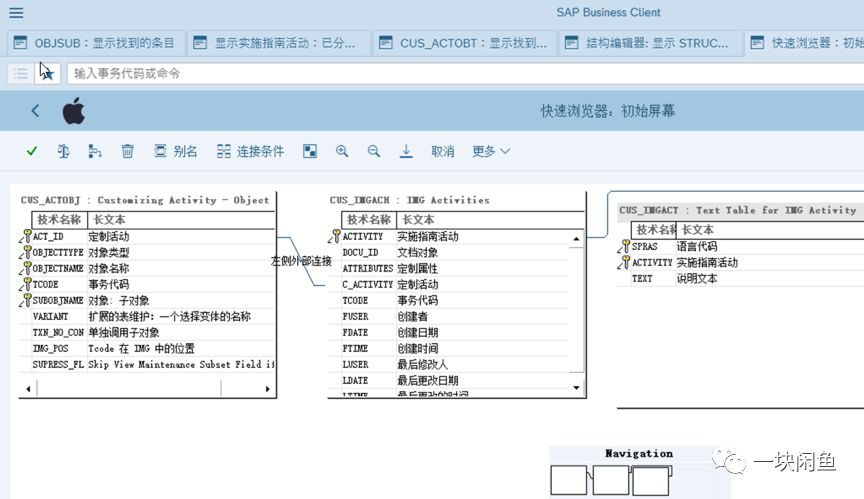
Task: Select the DOCU_ID field row
Action: pyautogui.click(x=448, y=252)
